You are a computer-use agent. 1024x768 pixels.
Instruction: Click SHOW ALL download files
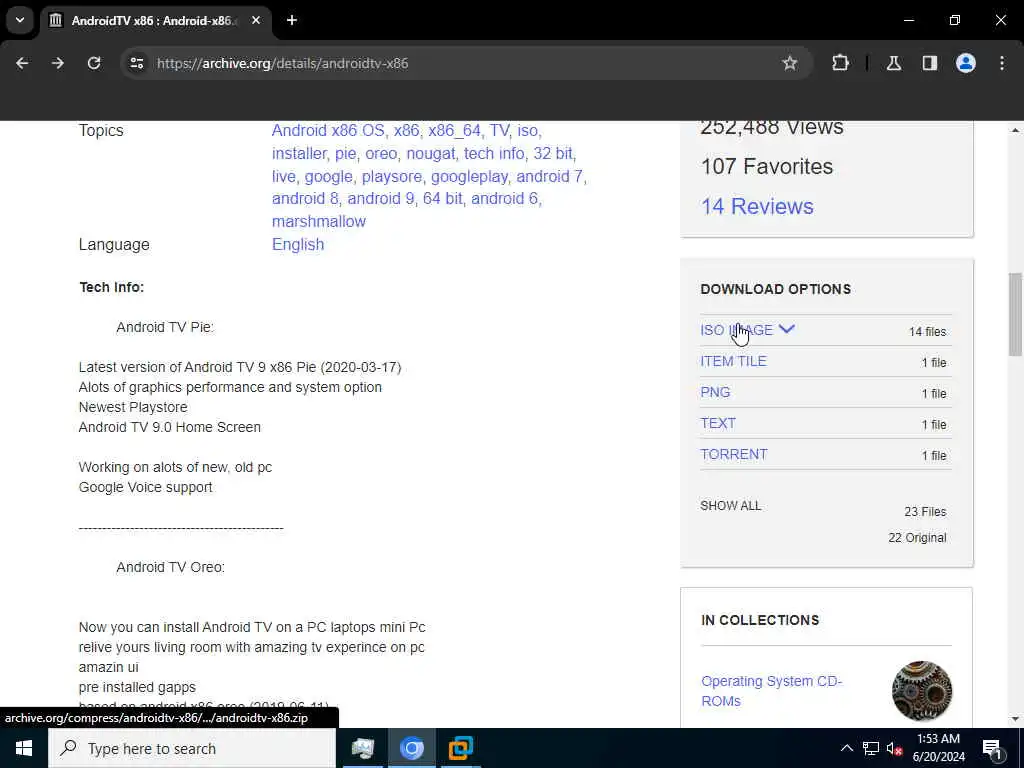731,505
